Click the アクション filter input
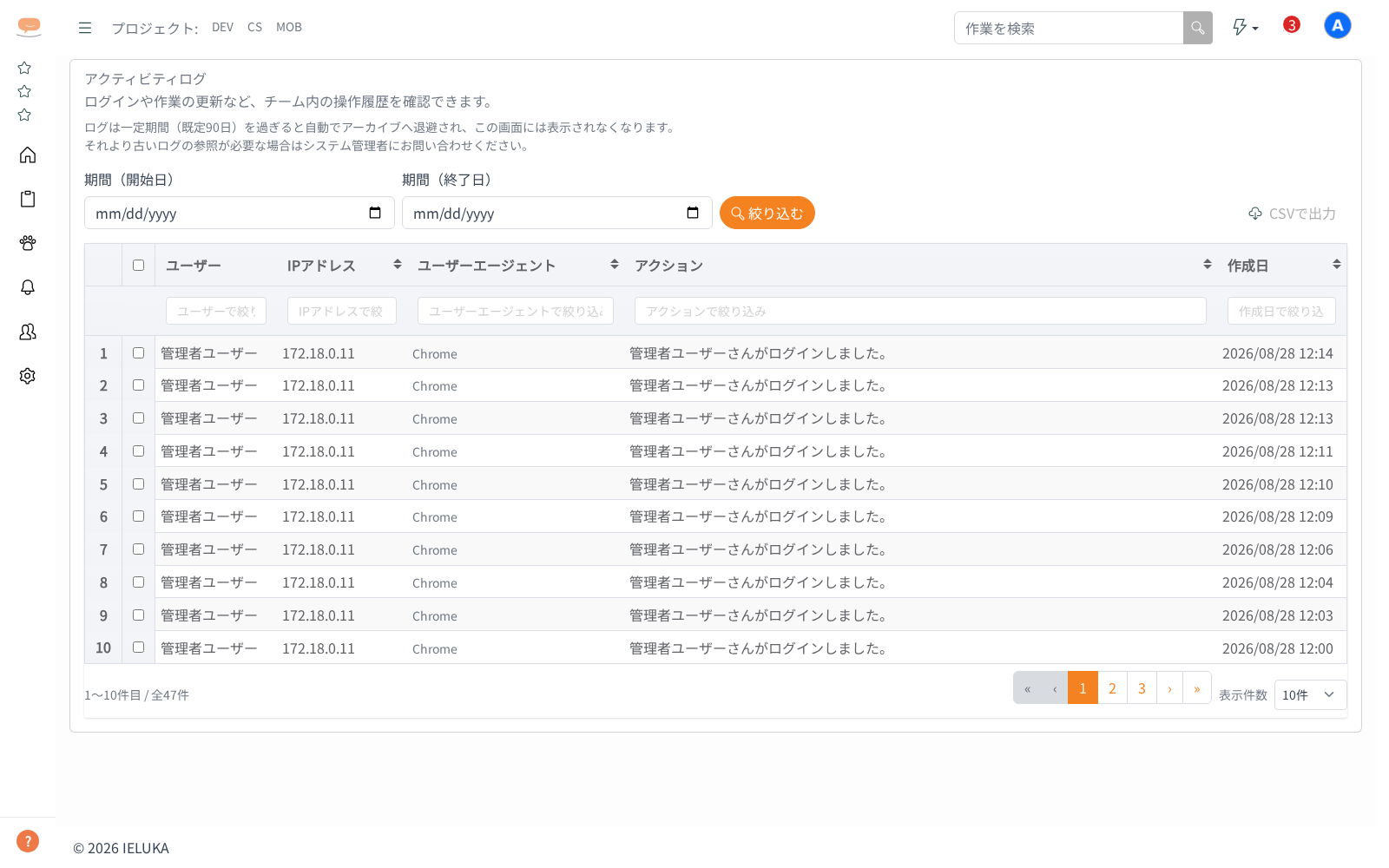Image resolution: width=1389 pixels, height=868 pixels. click(x=920, y=311)
